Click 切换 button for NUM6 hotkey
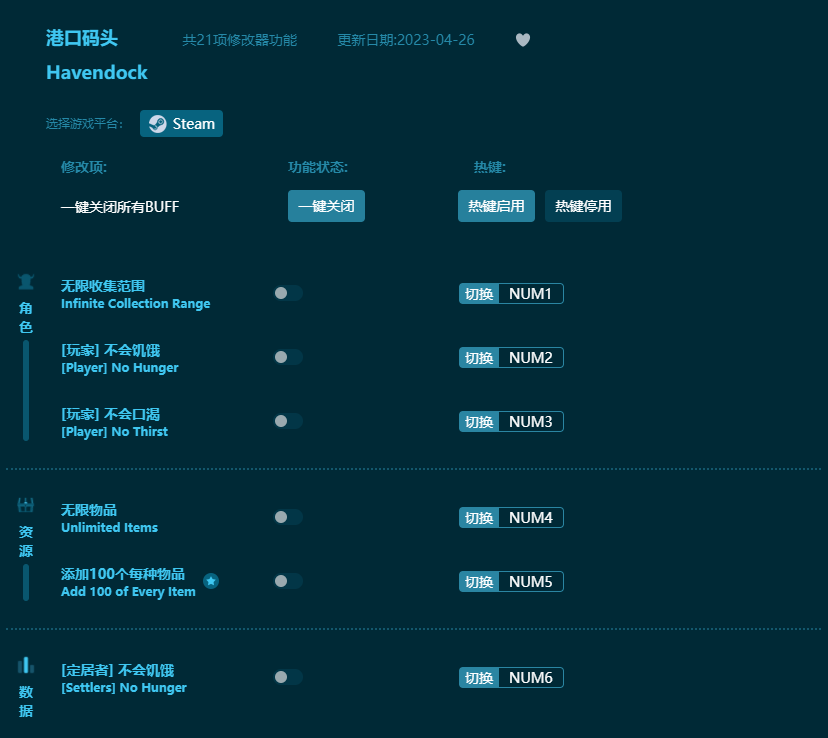This screenshot has height=738, width=828. [x=479, y=677]
